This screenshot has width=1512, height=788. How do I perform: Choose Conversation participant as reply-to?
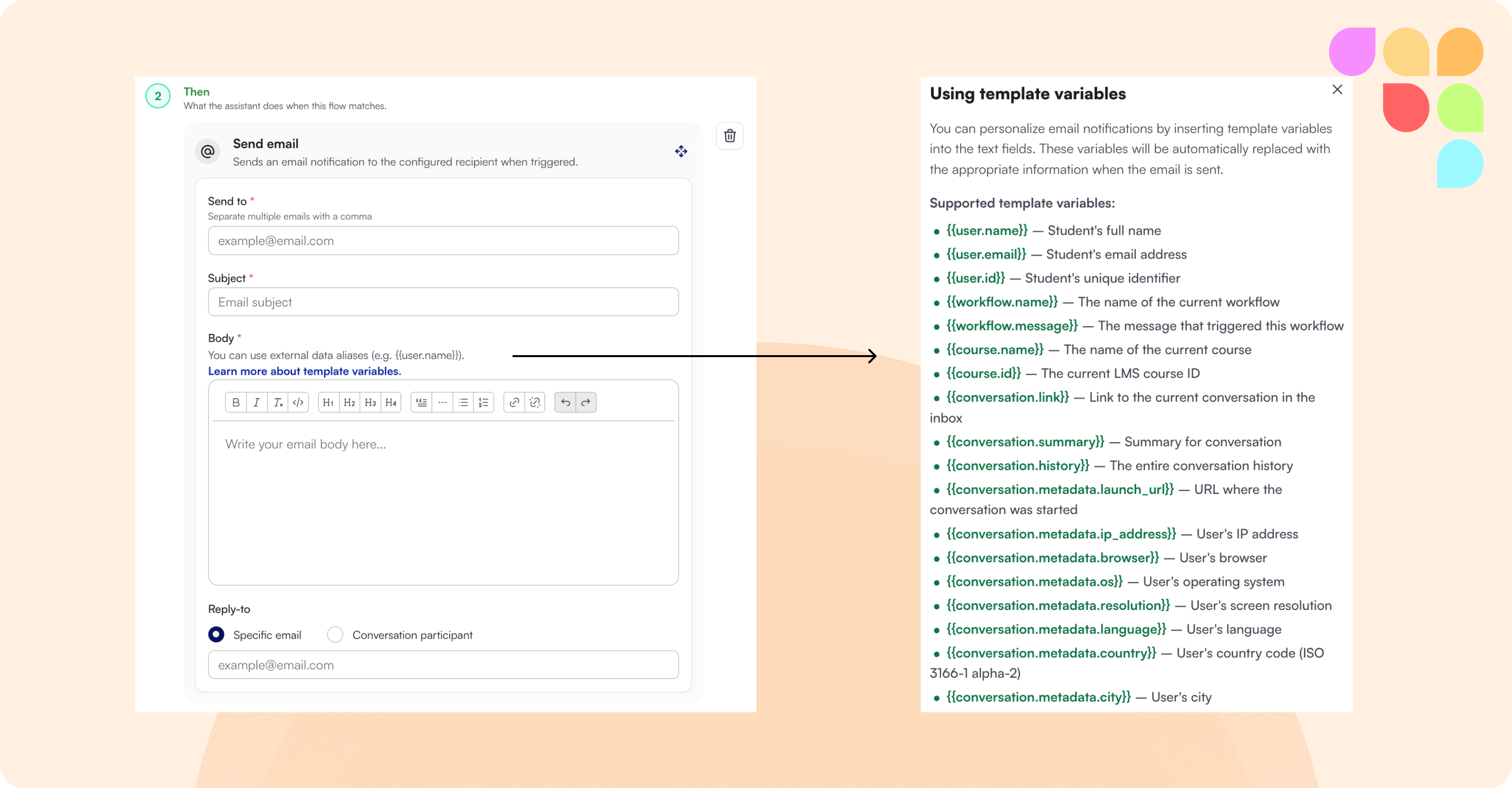(x=335, y=634)
